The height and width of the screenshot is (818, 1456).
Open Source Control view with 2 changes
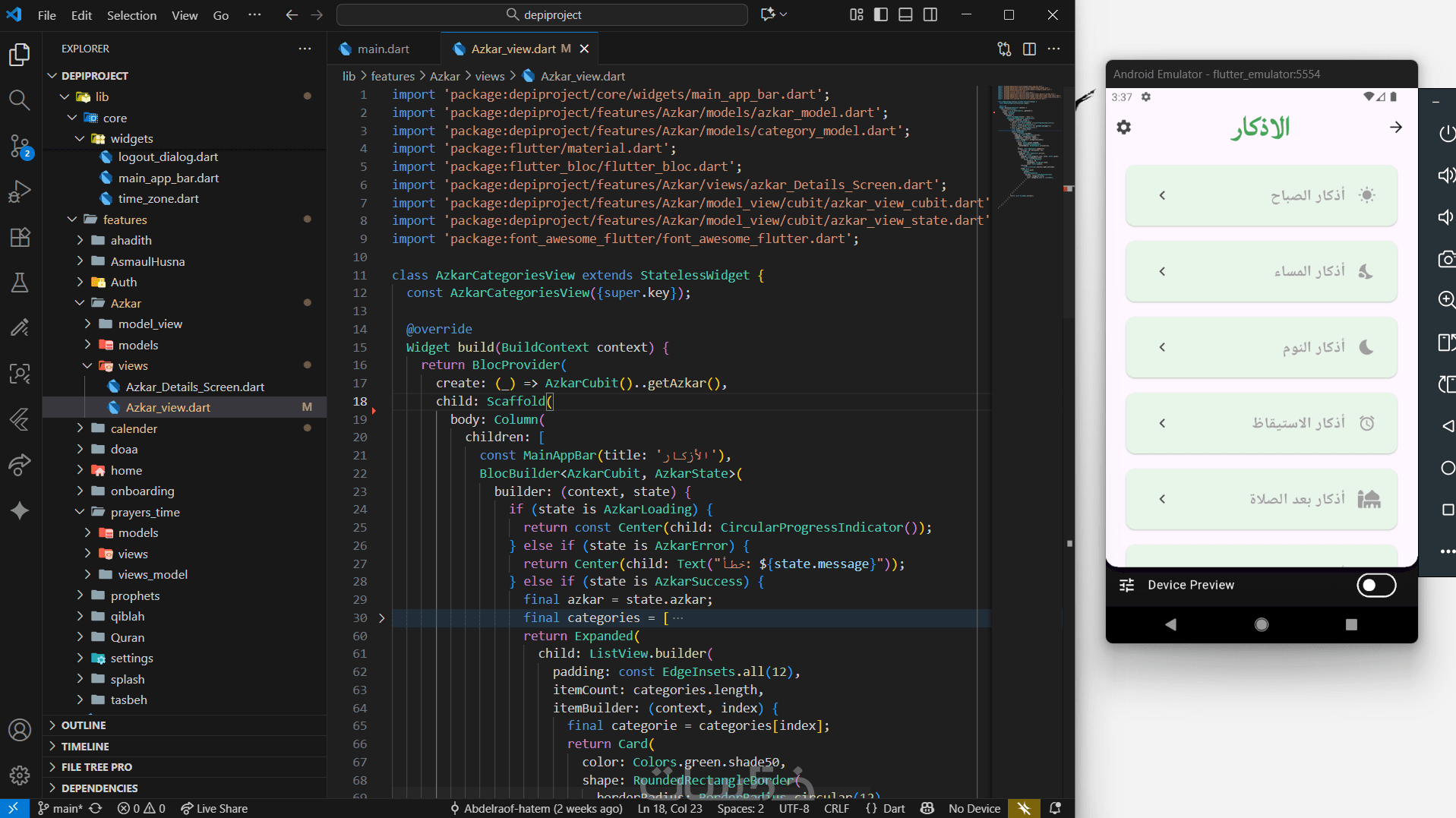(20, 146)
